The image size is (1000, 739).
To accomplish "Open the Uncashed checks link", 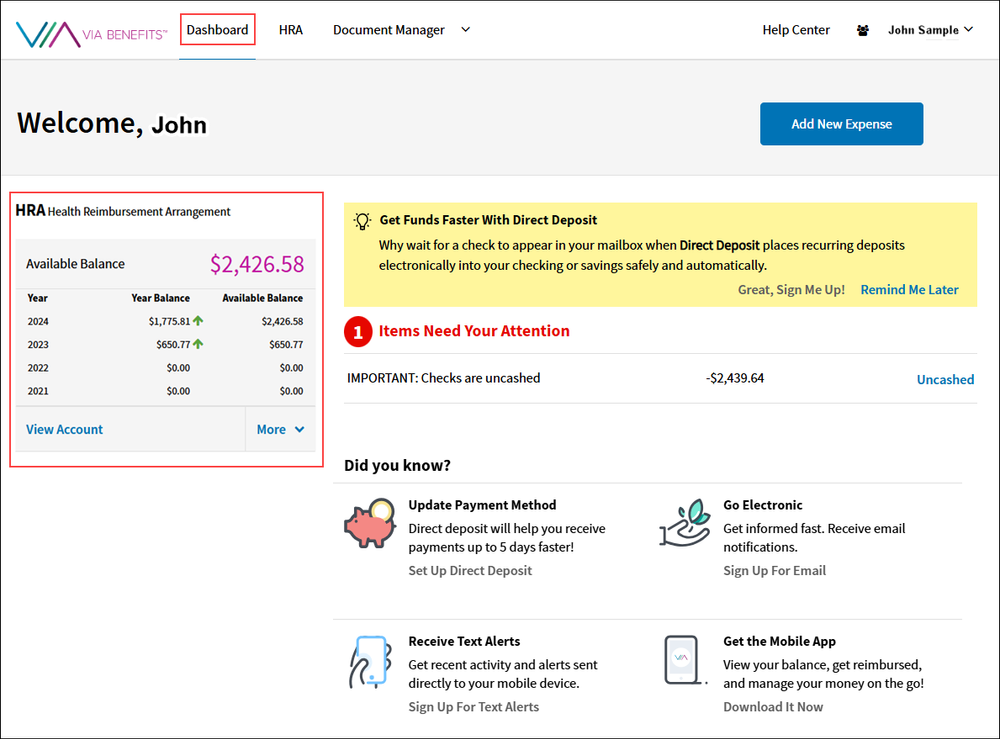I will 945,379.
